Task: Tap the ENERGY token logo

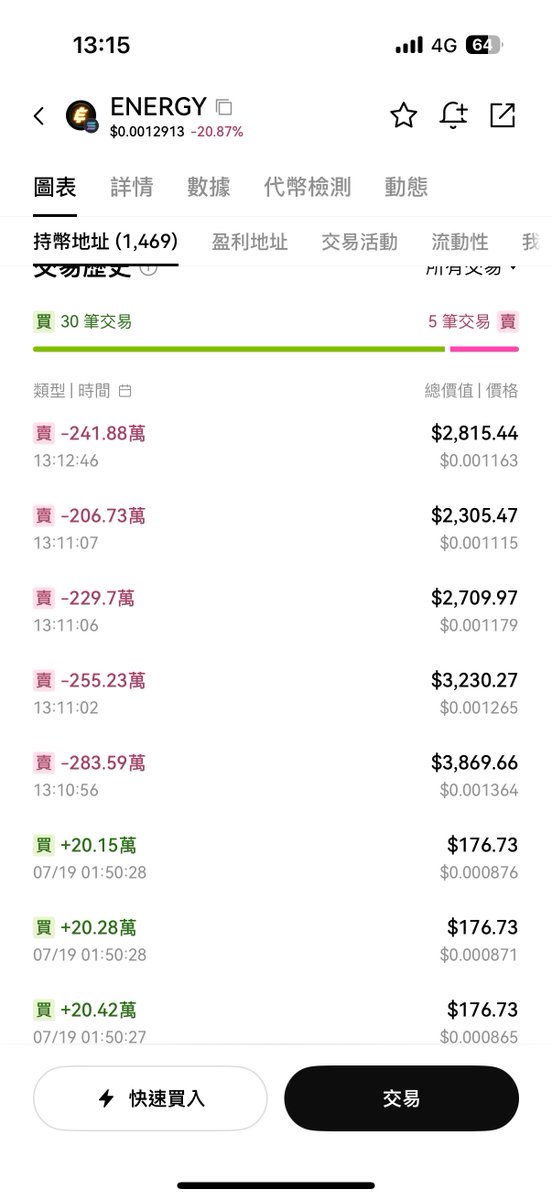Action: pos(82,117)
